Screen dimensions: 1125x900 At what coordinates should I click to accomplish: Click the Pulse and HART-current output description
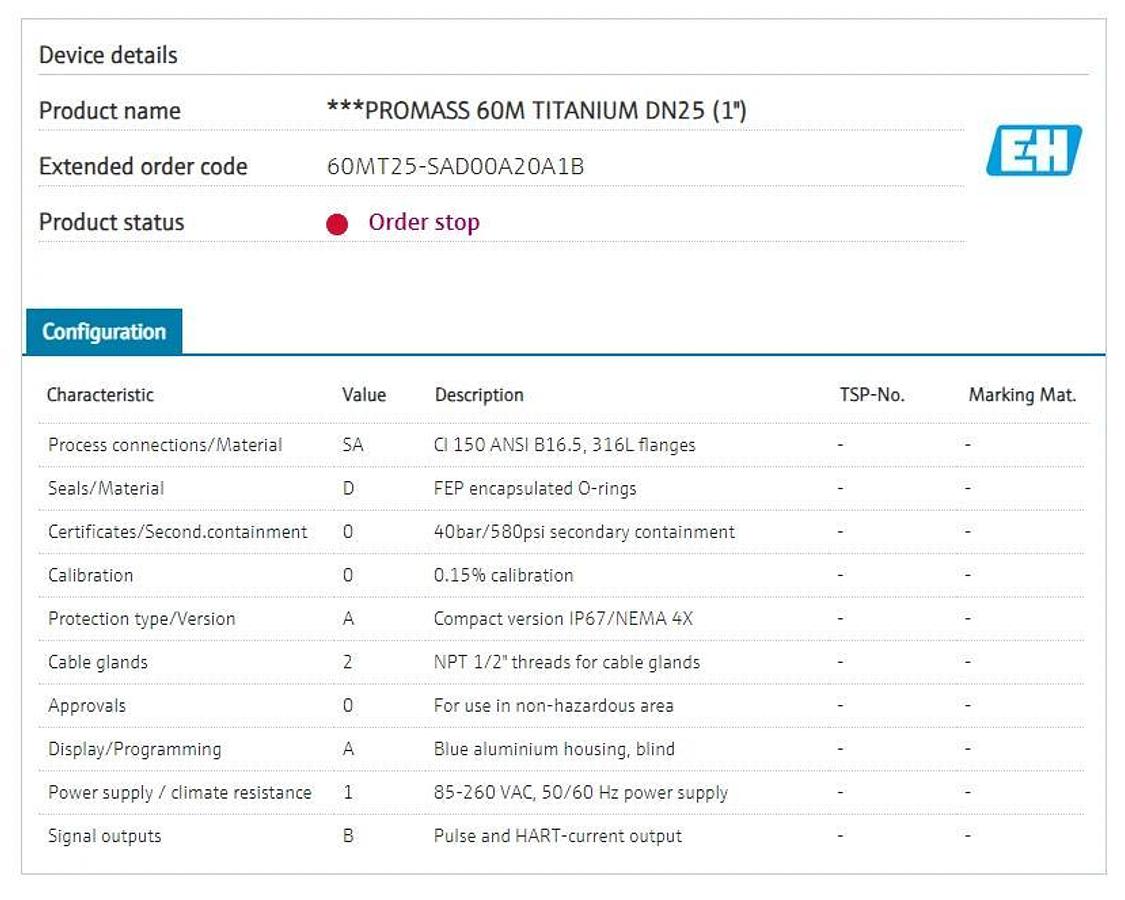[557, 836]
